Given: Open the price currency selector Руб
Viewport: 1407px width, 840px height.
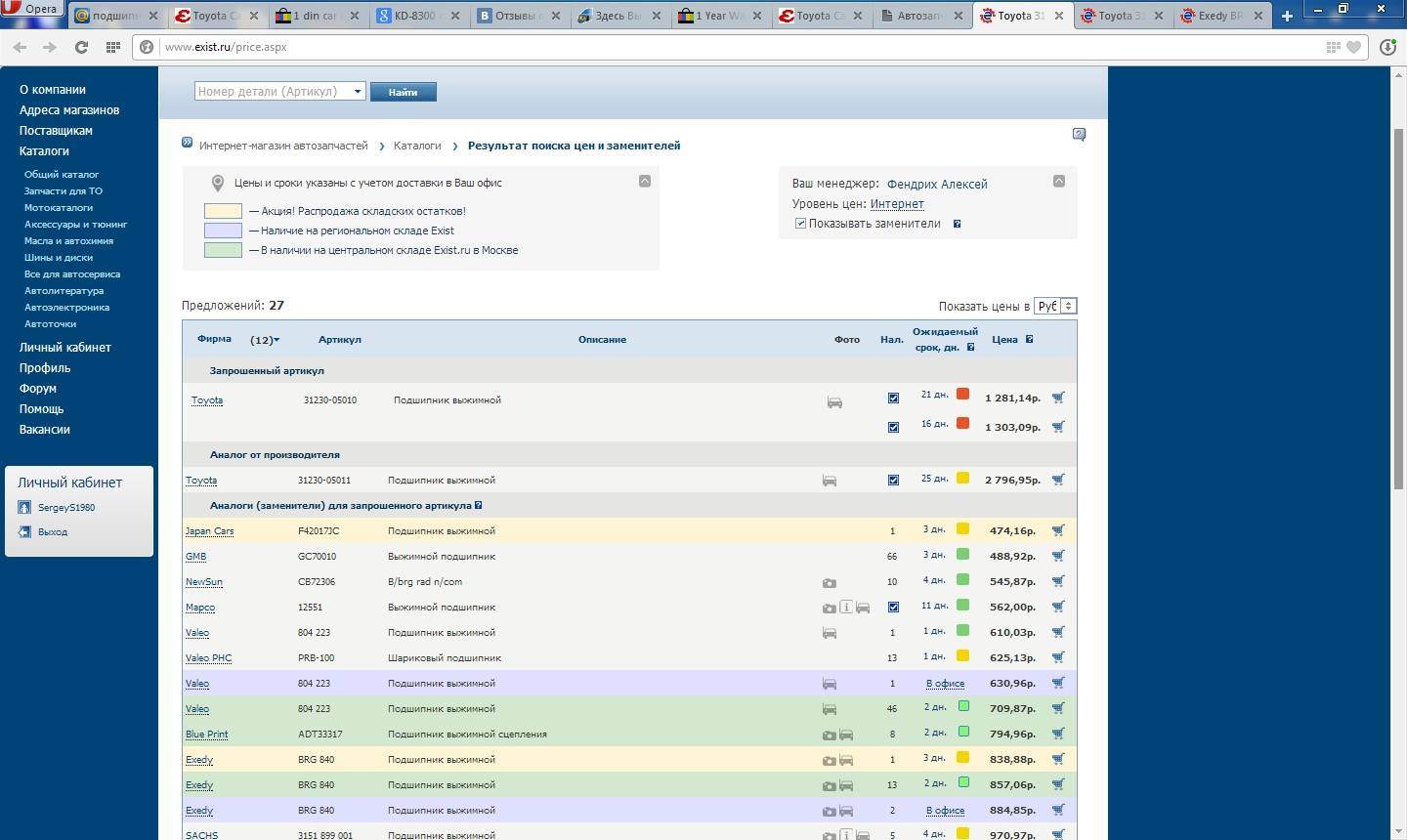Looking at the screenshot, I should (x=1056, y=306).
